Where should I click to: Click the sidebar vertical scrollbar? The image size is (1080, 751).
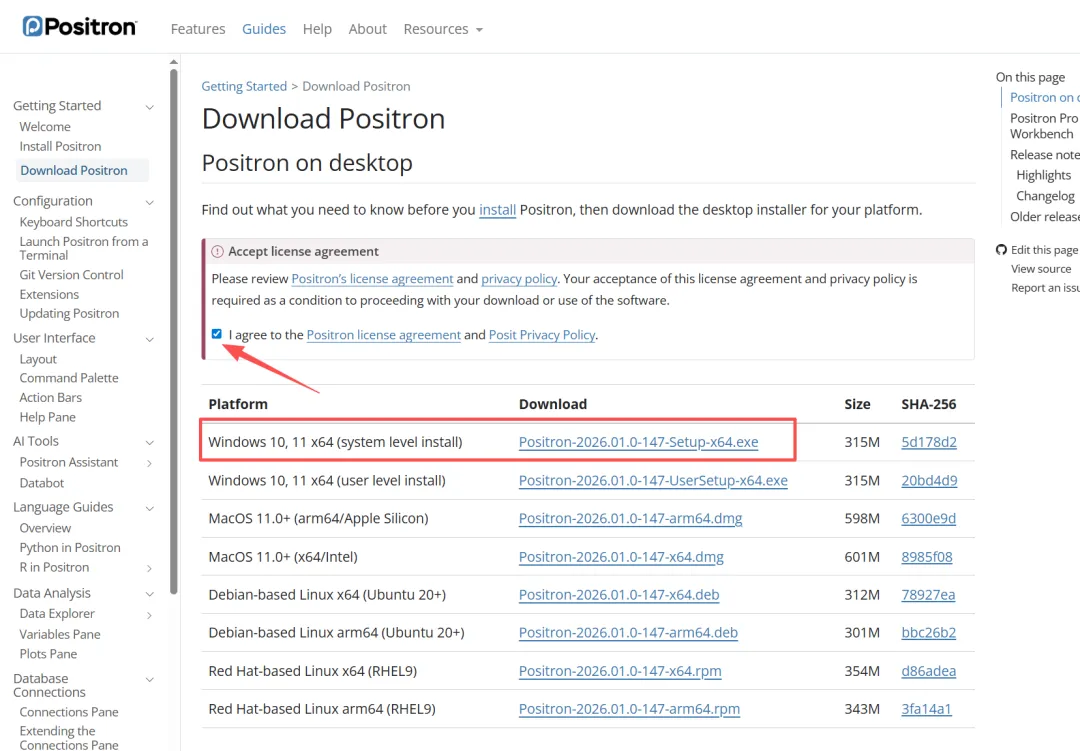click(x=174, y=331)
